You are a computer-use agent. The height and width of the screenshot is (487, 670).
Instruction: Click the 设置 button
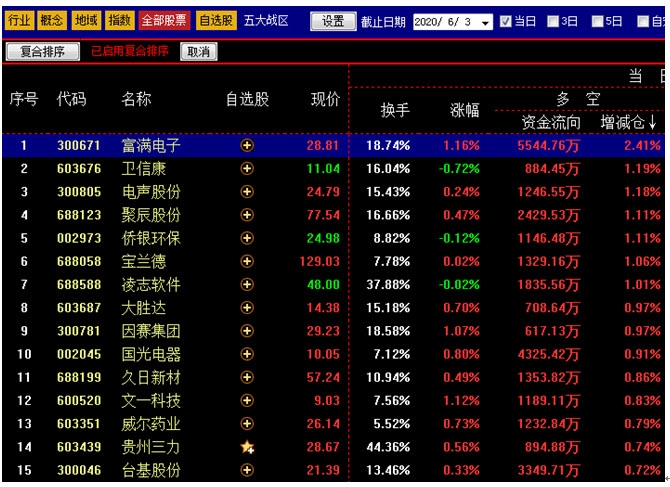click(333, 21)
